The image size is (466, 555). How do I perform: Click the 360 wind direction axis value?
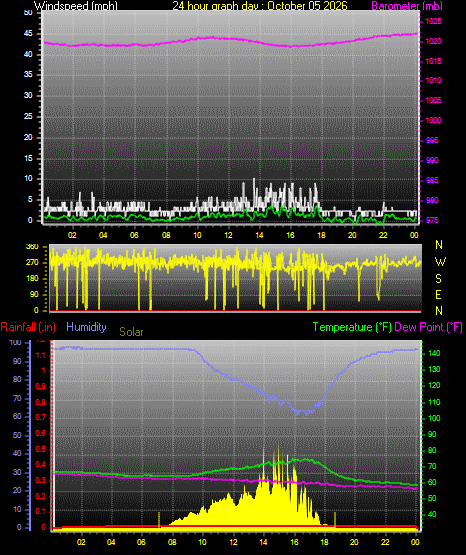tap(32, 247)
